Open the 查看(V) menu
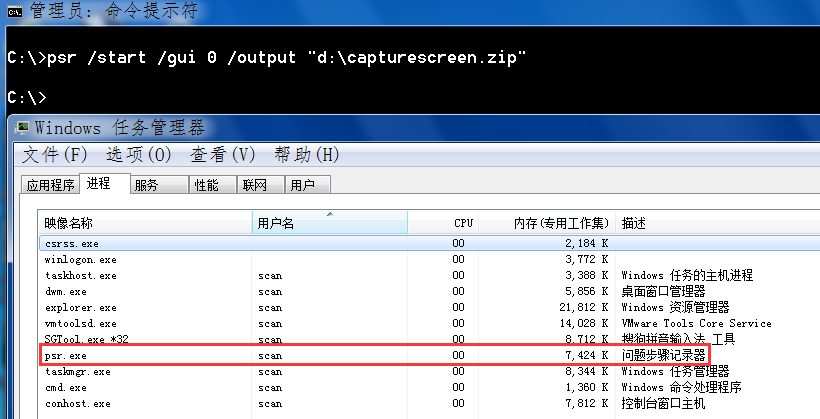 point(222,155)
